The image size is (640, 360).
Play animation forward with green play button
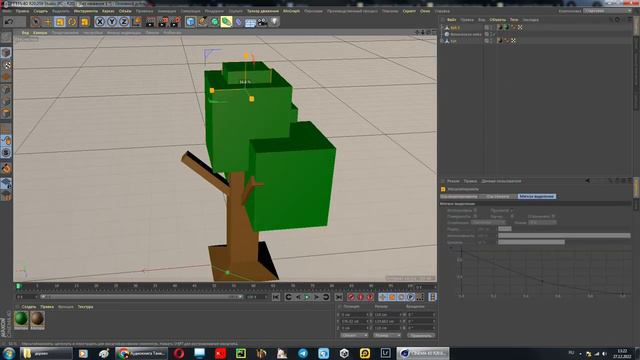click(307, 297)
